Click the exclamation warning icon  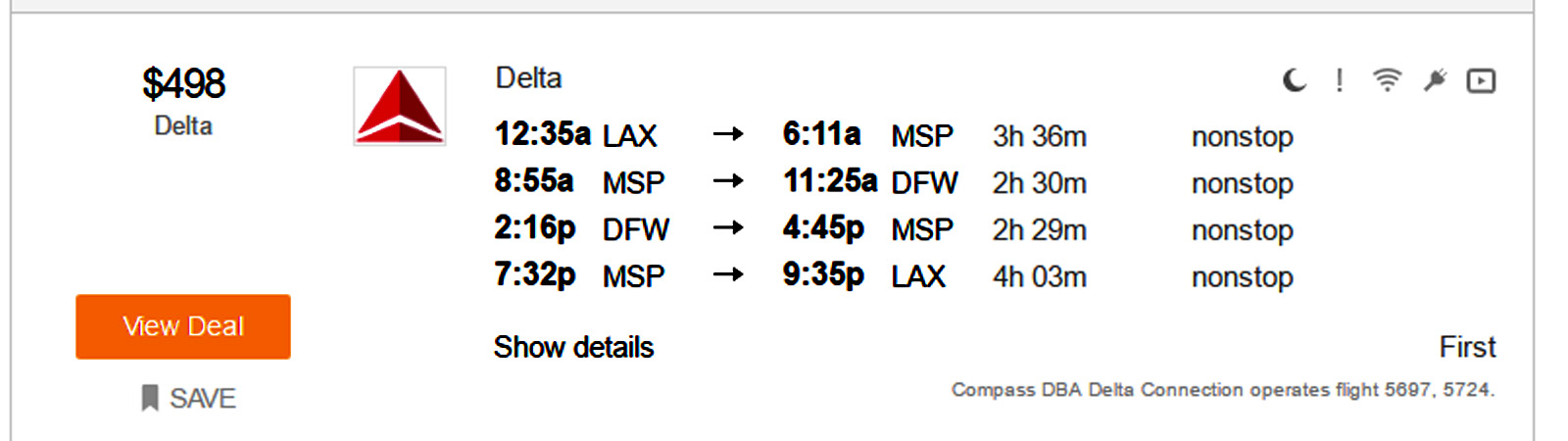pos(1339,80)
